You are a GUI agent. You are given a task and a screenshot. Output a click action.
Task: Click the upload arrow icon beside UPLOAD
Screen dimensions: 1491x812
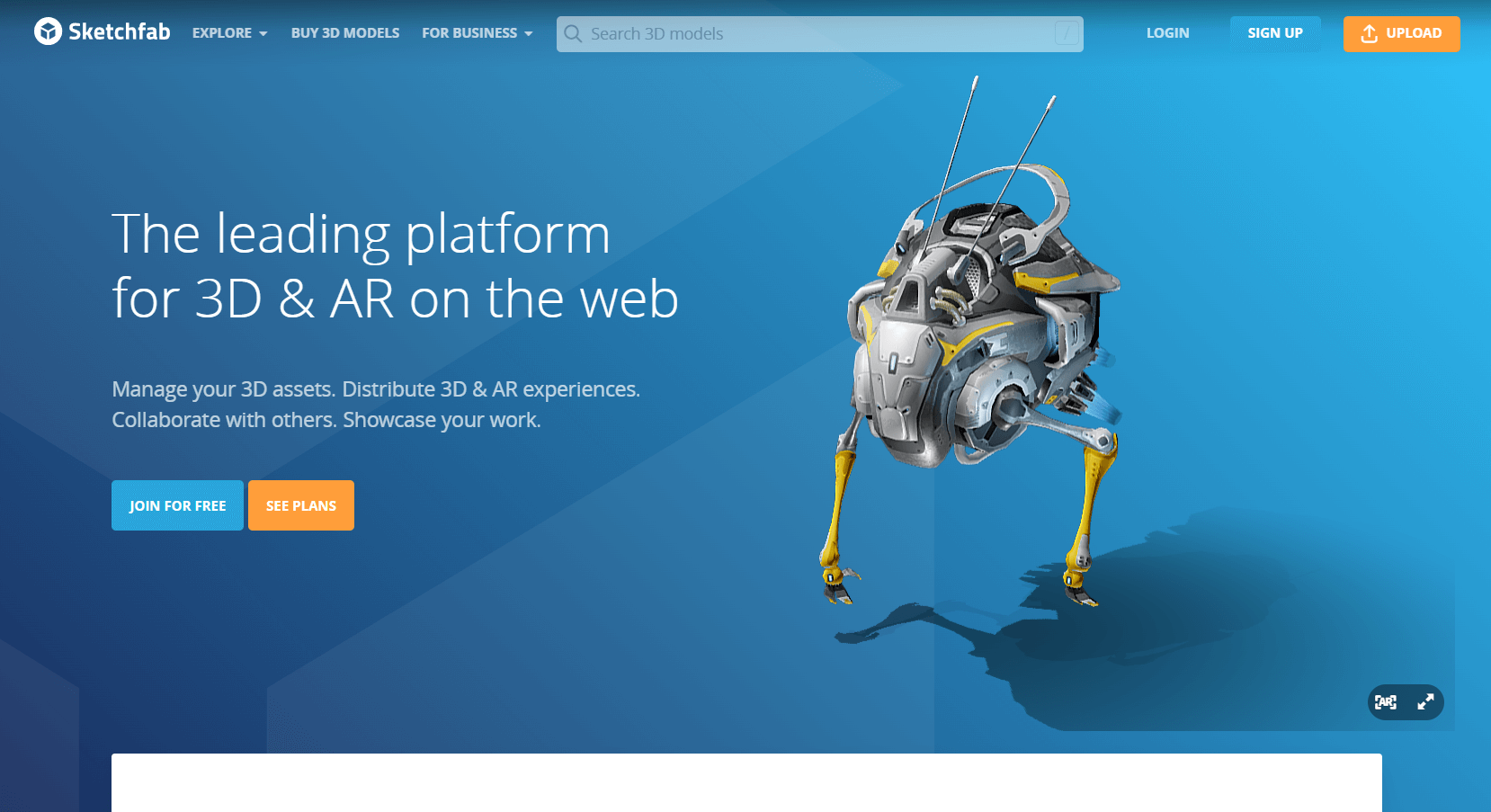pos(1369,32)
